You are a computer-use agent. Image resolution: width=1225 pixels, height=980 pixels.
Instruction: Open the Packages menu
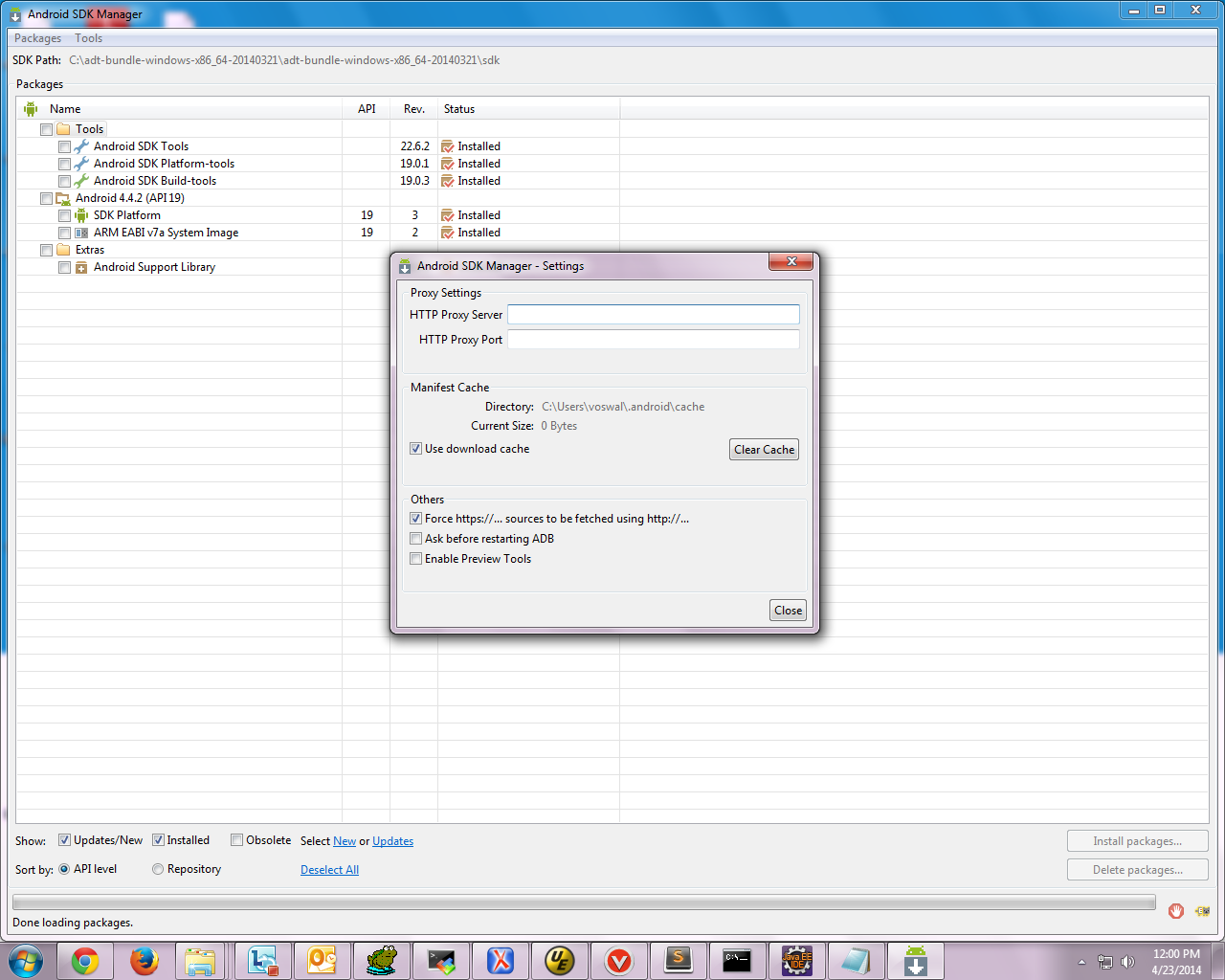click(x=37, y=38)
